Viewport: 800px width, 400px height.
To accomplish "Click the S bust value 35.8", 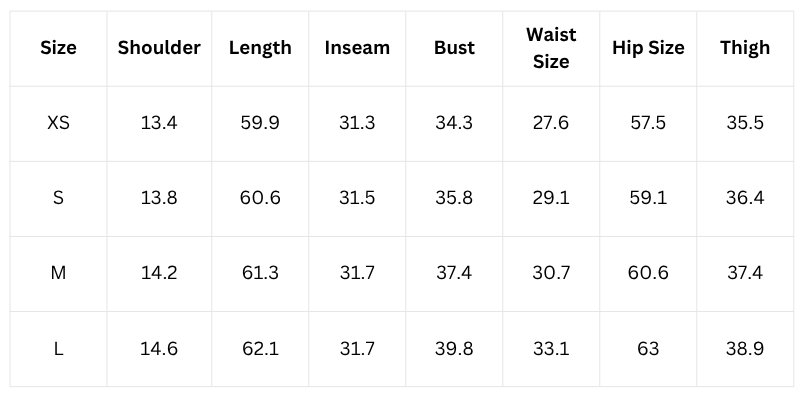I will click(454, 198).
